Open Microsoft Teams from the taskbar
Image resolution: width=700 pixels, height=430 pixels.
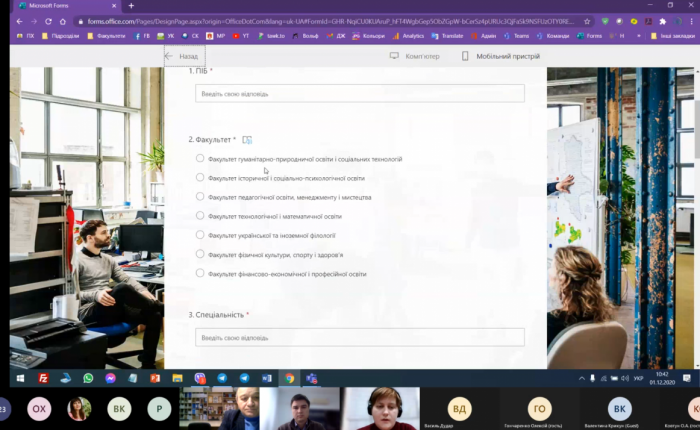click(x=312, y=379)
